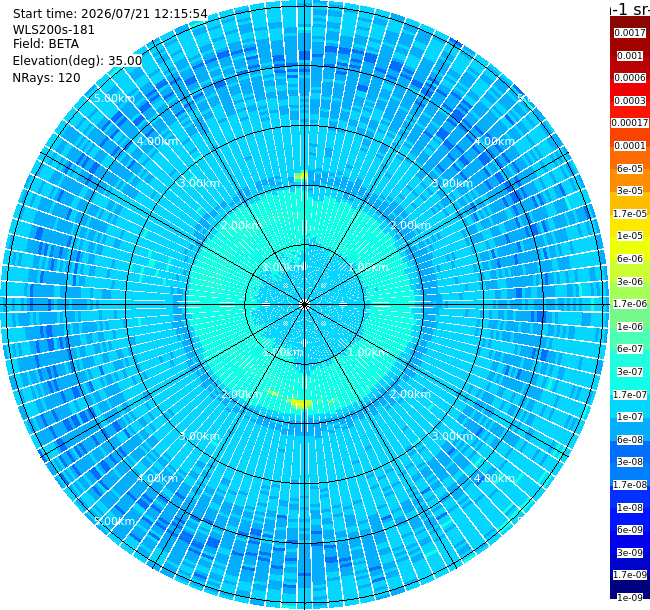
Task: Click the Field: BETA label
Action: (x=46, y=44)
